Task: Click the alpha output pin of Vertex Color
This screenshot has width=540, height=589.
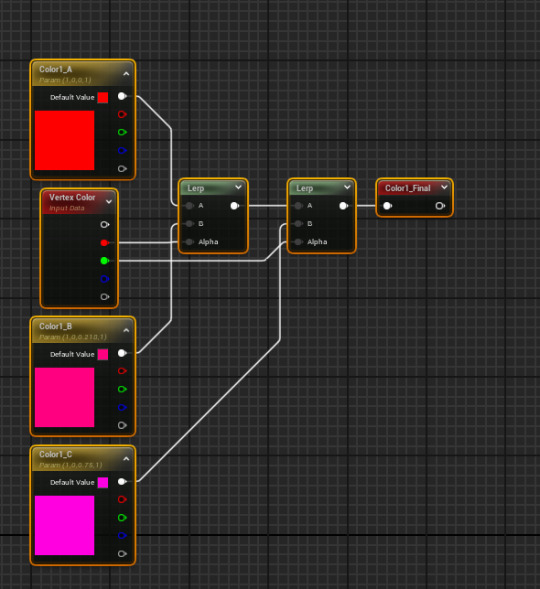Action: pyautogui.click(x=105, y=297)
